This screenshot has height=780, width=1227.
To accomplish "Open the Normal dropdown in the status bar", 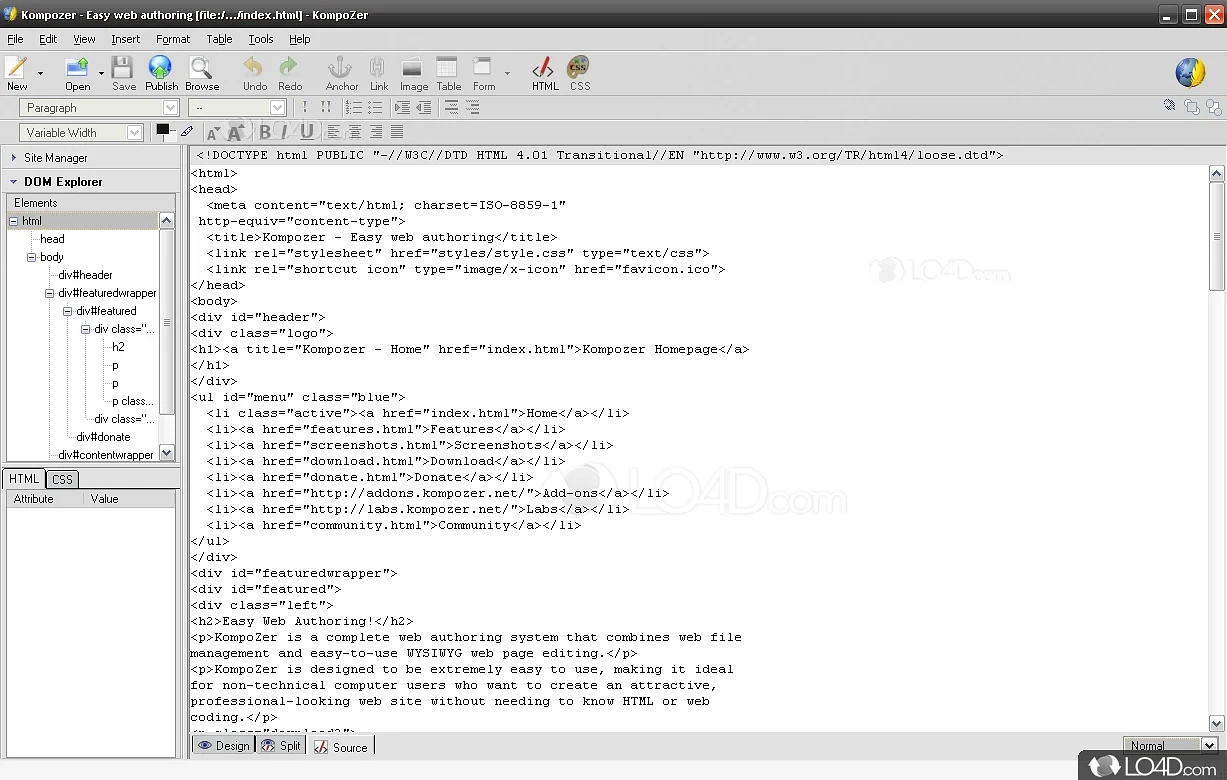I will [1170, 745].
